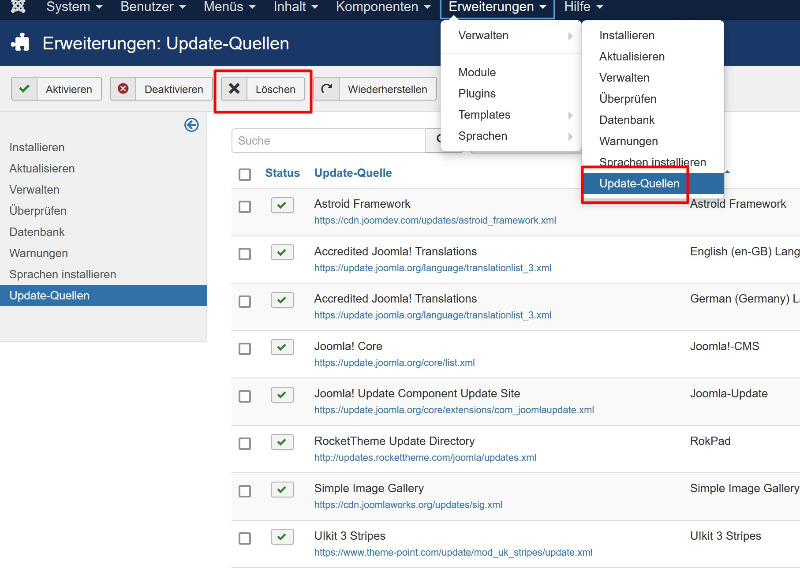
Task: Click the puzzle piece icon beside the page title
Action: coord(20,43)
